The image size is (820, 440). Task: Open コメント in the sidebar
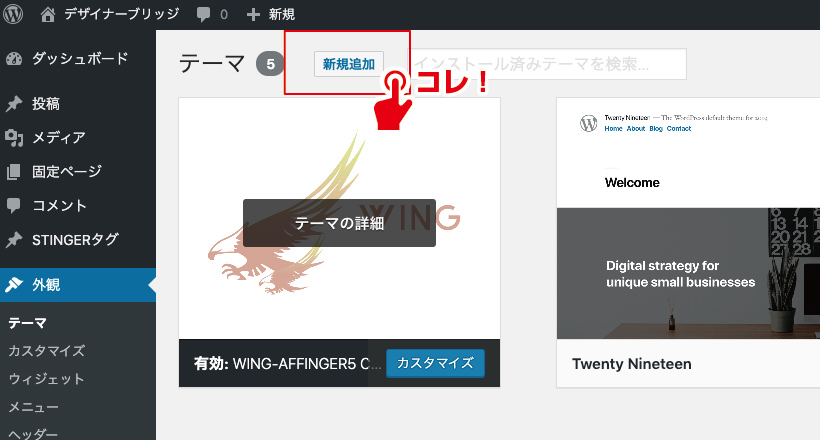coord(59,206)
